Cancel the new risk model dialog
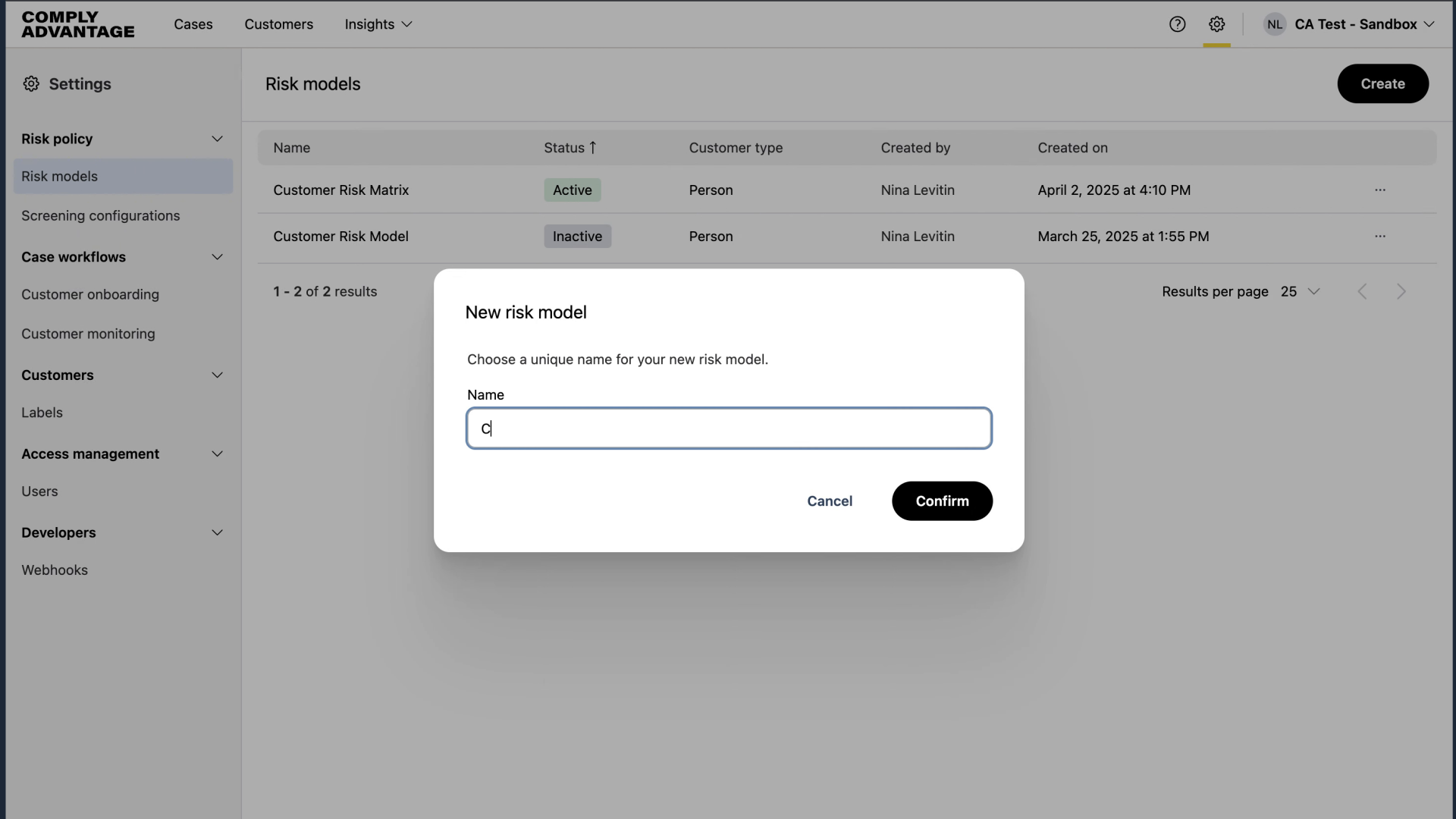The height and width of the screenshot is (819, 1456). (829, 501)
